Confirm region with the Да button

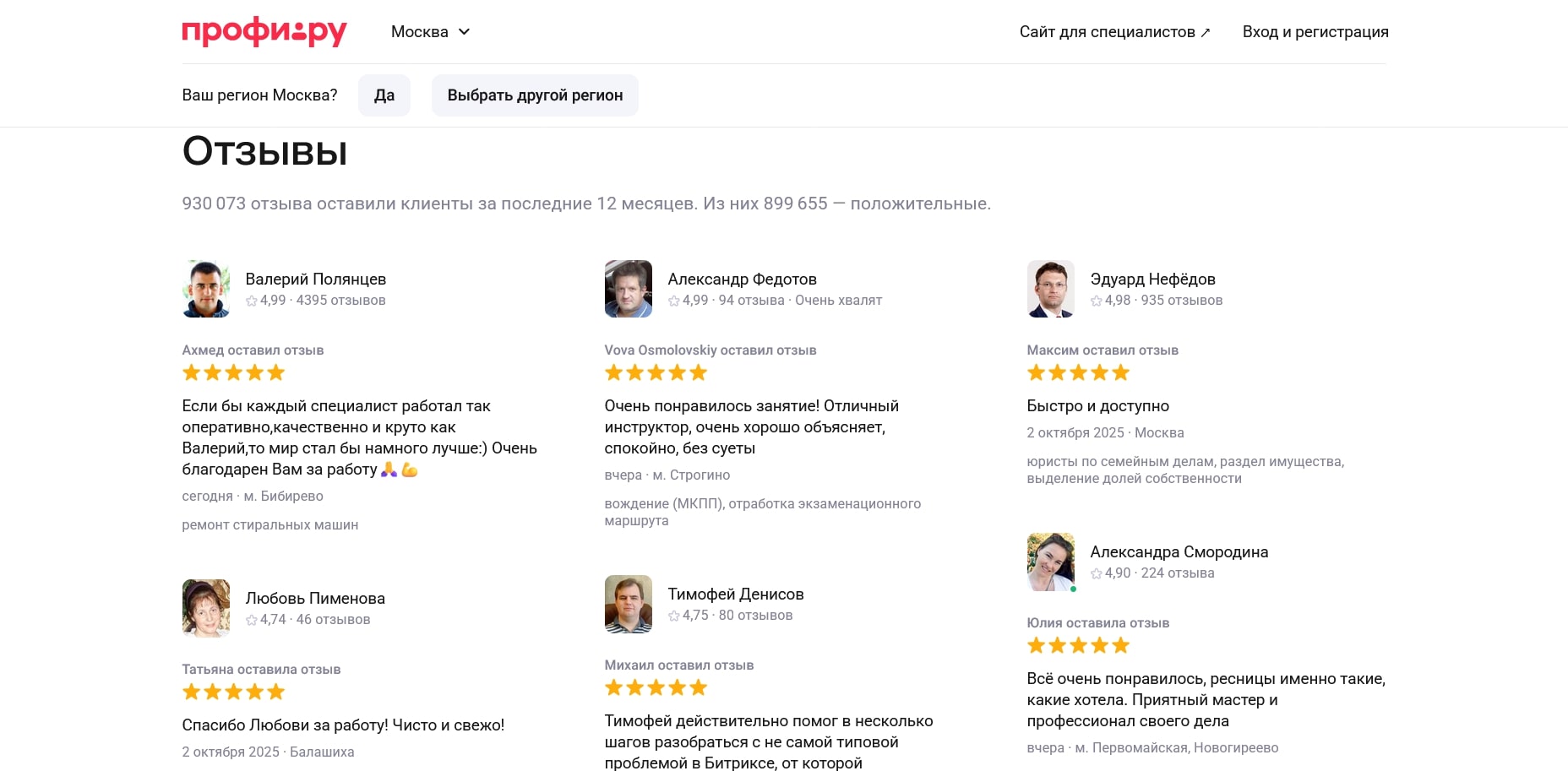coord(384,95)
